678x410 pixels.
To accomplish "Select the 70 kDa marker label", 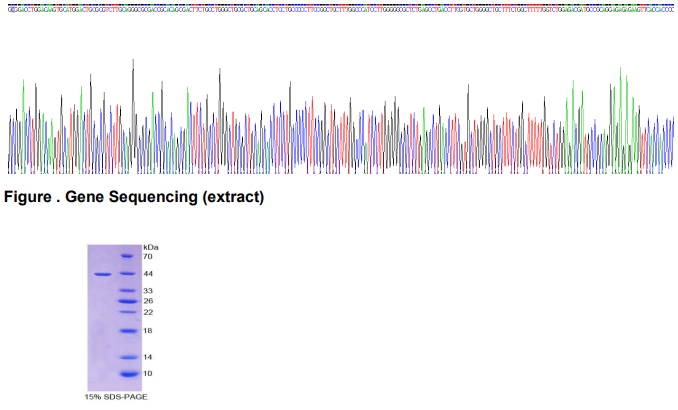I will tap(147, 257).
